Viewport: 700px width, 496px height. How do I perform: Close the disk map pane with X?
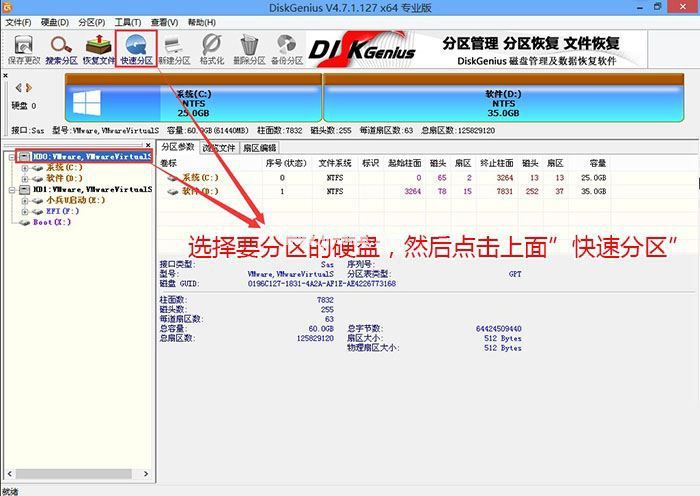(x=5, y=76)
